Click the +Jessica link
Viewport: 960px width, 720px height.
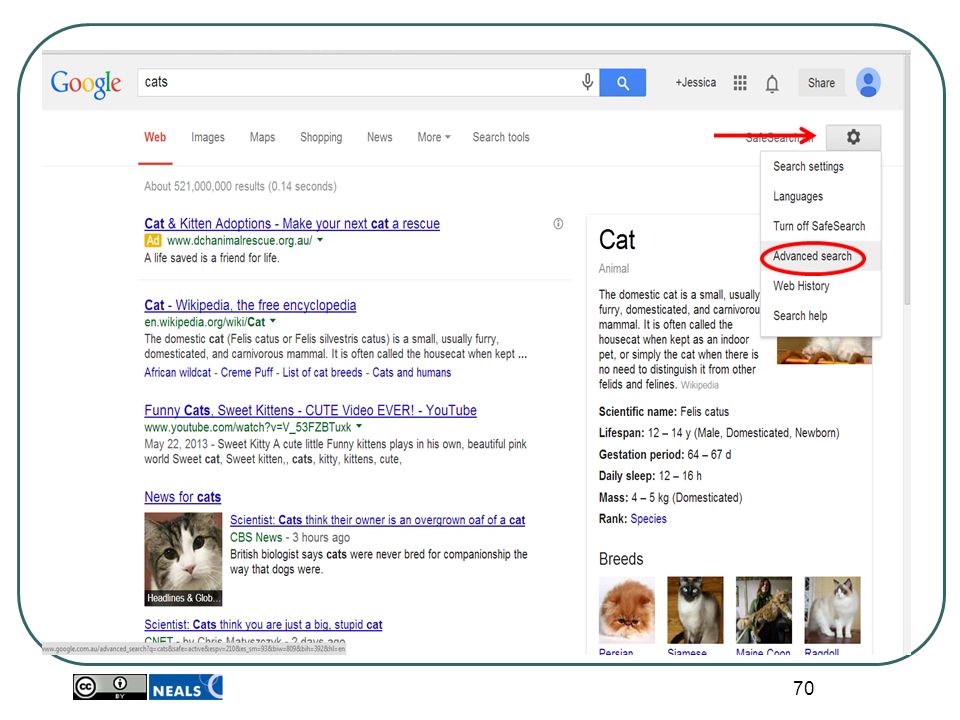point(696,83)
